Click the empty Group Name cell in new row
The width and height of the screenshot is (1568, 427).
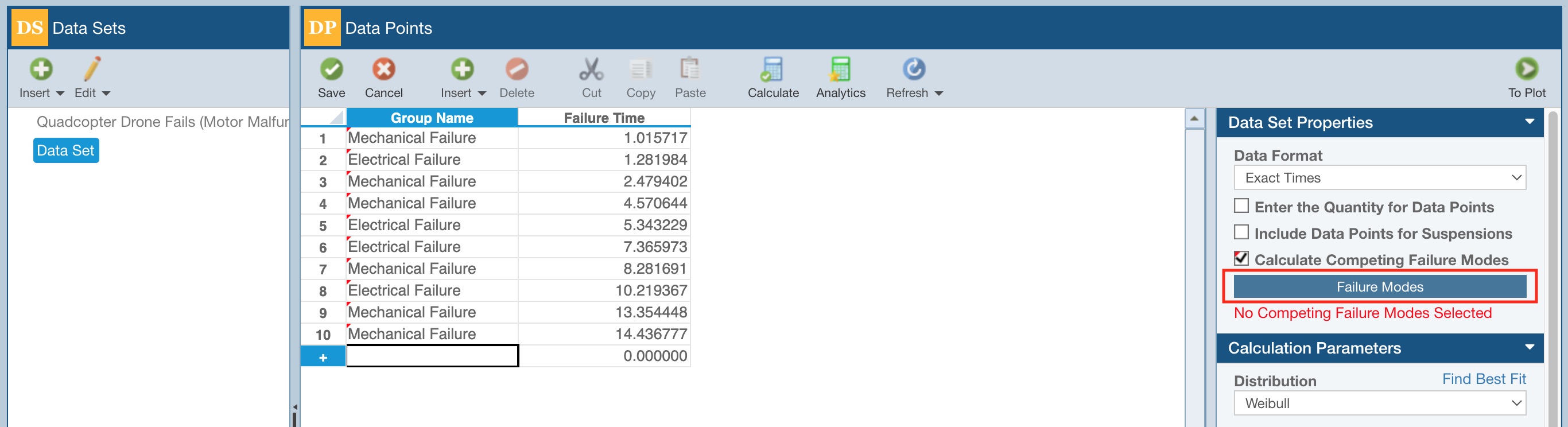pyautogui.click(x=432, y=356)
